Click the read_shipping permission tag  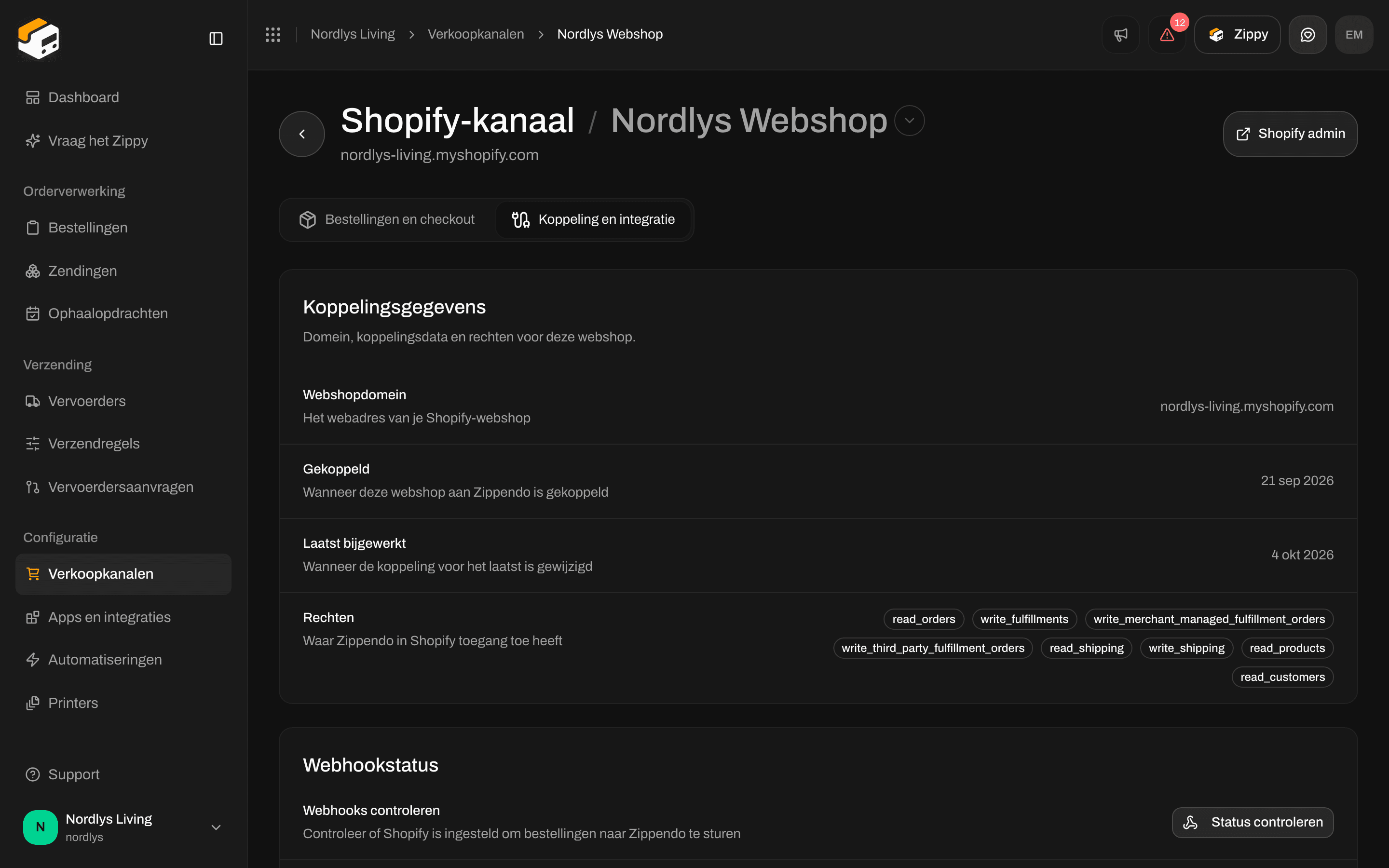(x=1086, y=648)
